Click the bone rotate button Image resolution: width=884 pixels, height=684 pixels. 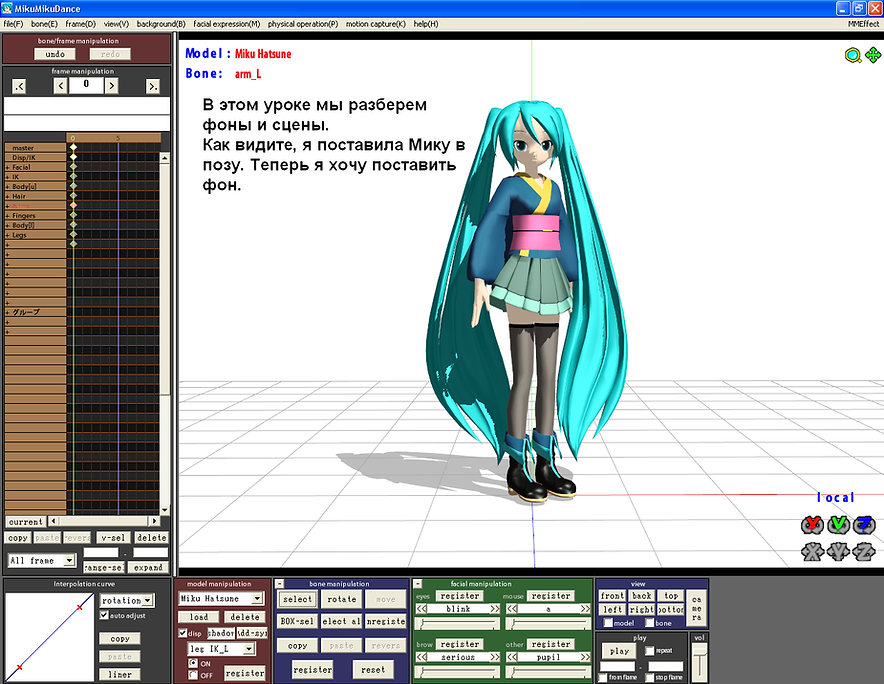342,599
